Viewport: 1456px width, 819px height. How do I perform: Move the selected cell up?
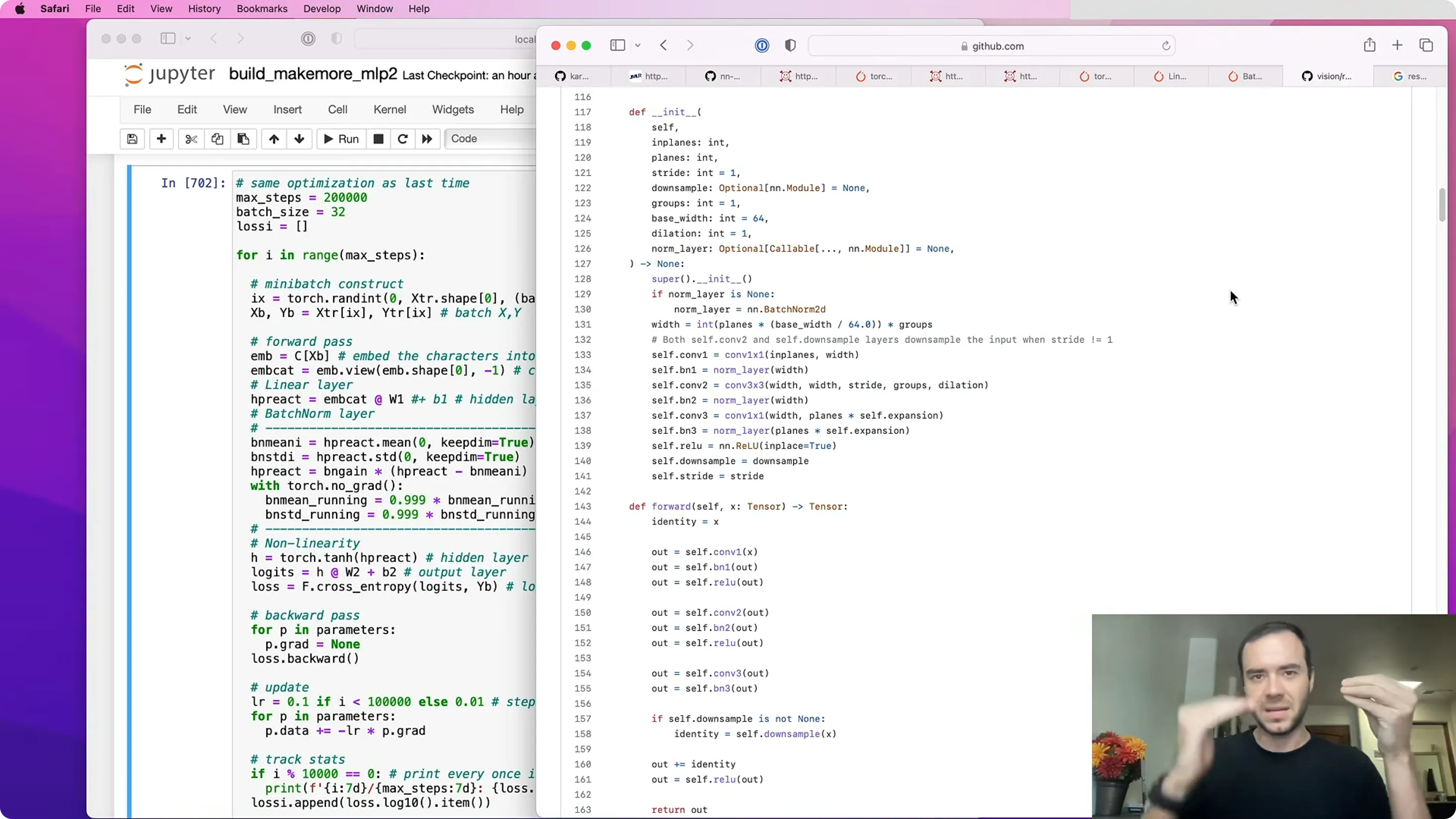[x=274, y=139]
